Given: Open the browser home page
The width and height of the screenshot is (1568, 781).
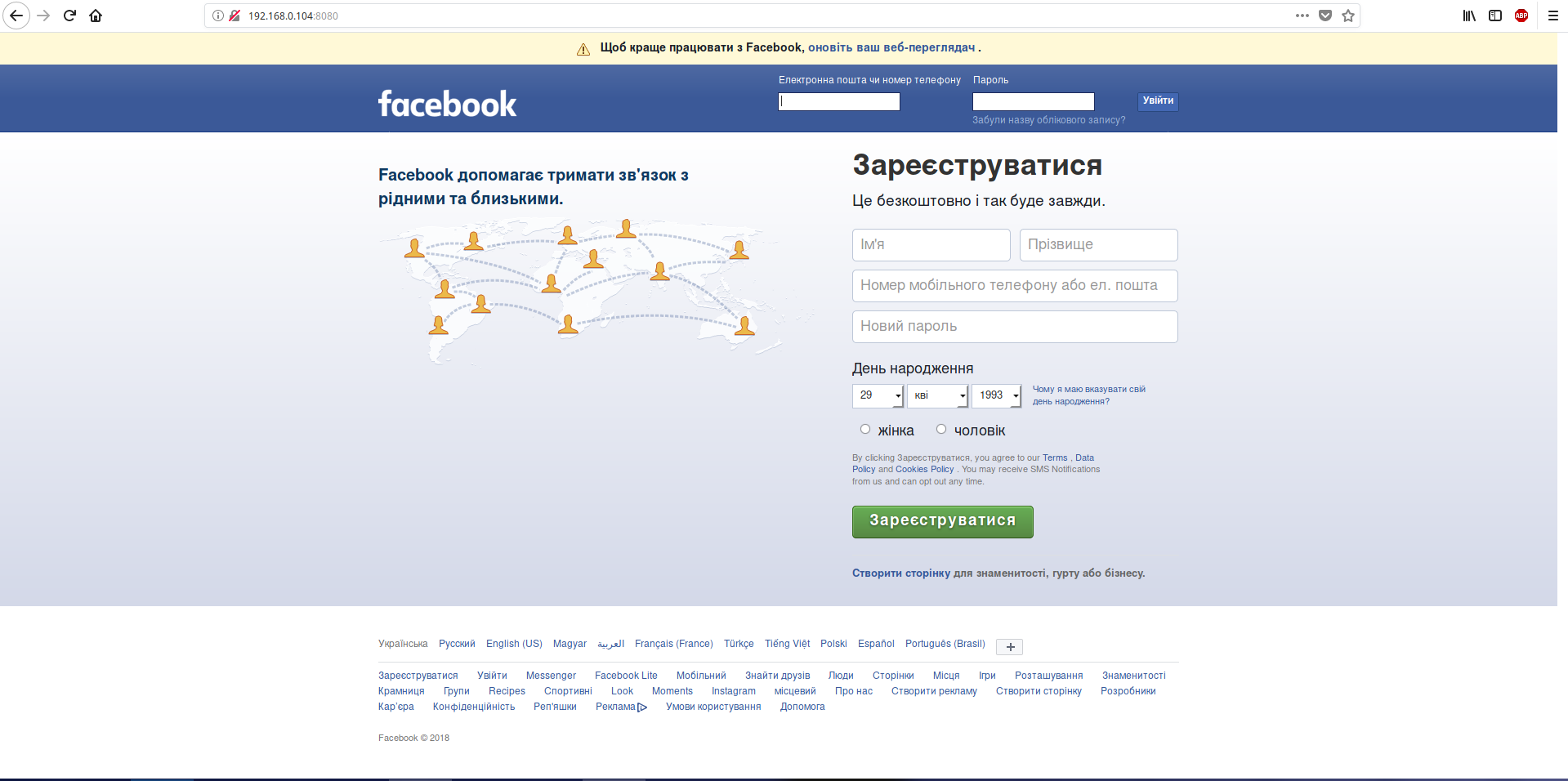Looking at the screenshot, I should click(x=96, y=16).
